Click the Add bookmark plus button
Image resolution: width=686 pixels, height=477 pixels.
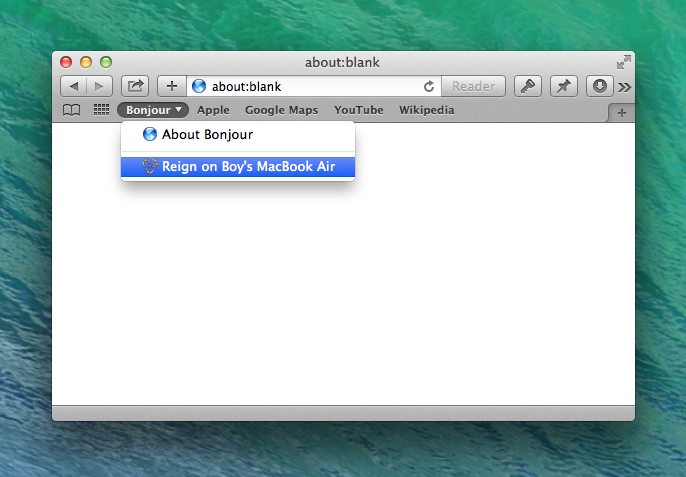(x=172, y=86)
